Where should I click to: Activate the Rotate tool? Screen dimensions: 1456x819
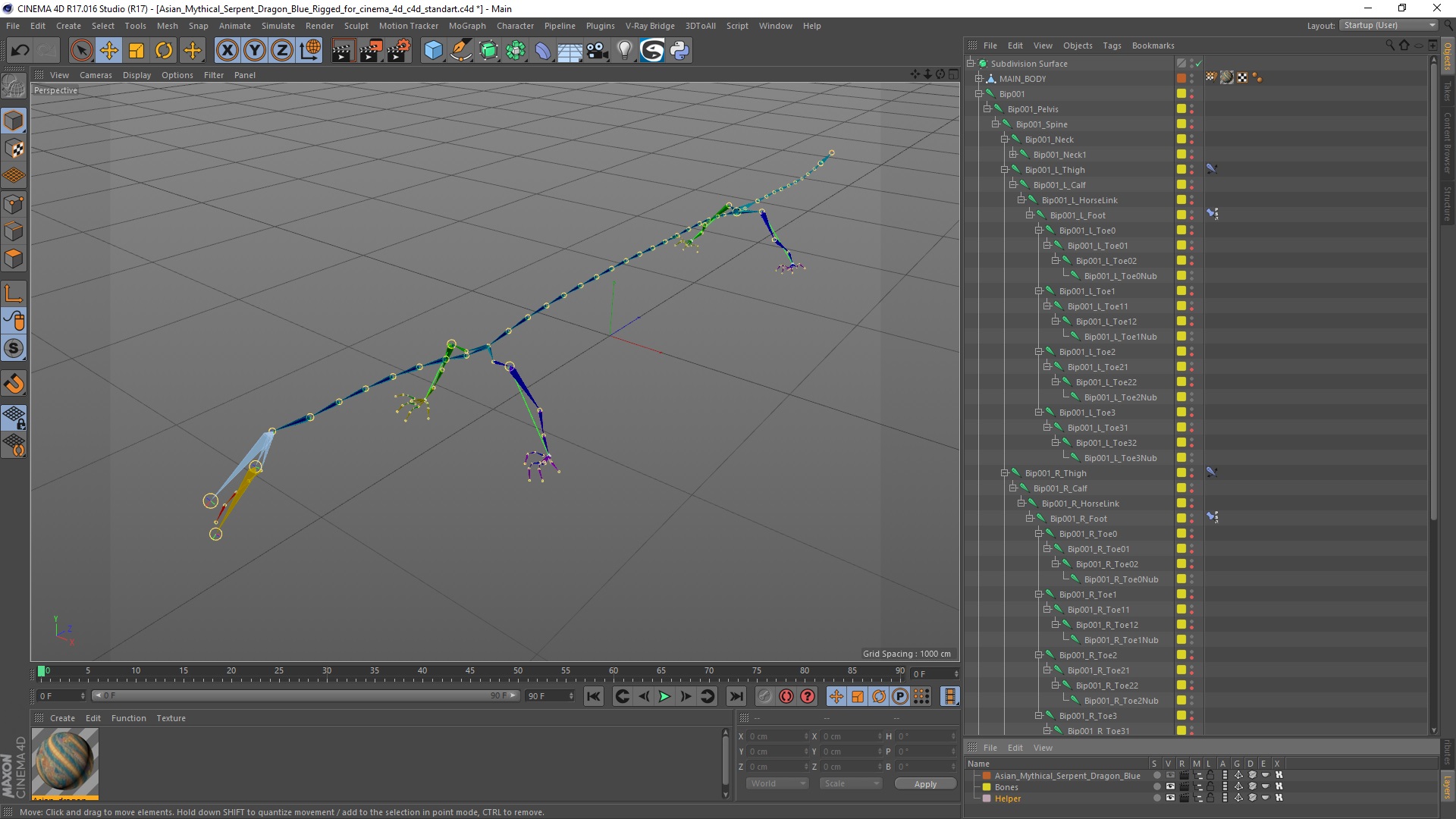[x=164, y=51]
